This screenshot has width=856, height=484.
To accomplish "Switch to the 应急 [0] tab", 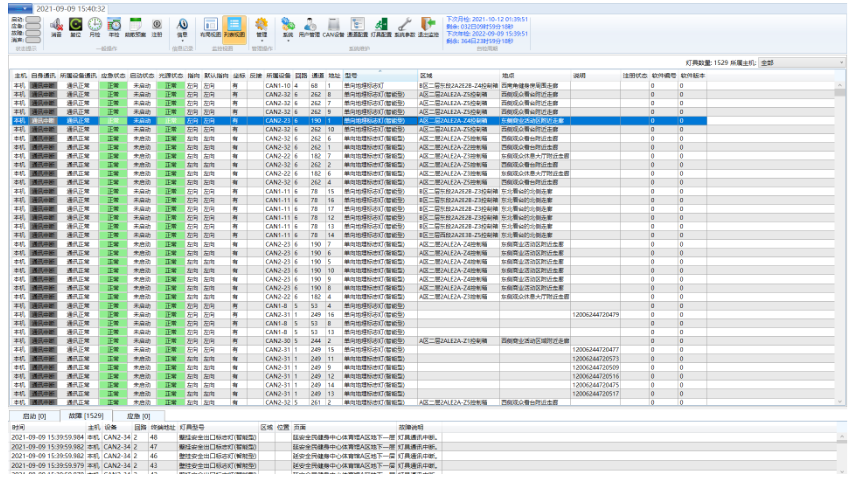I will pos(138,415).
